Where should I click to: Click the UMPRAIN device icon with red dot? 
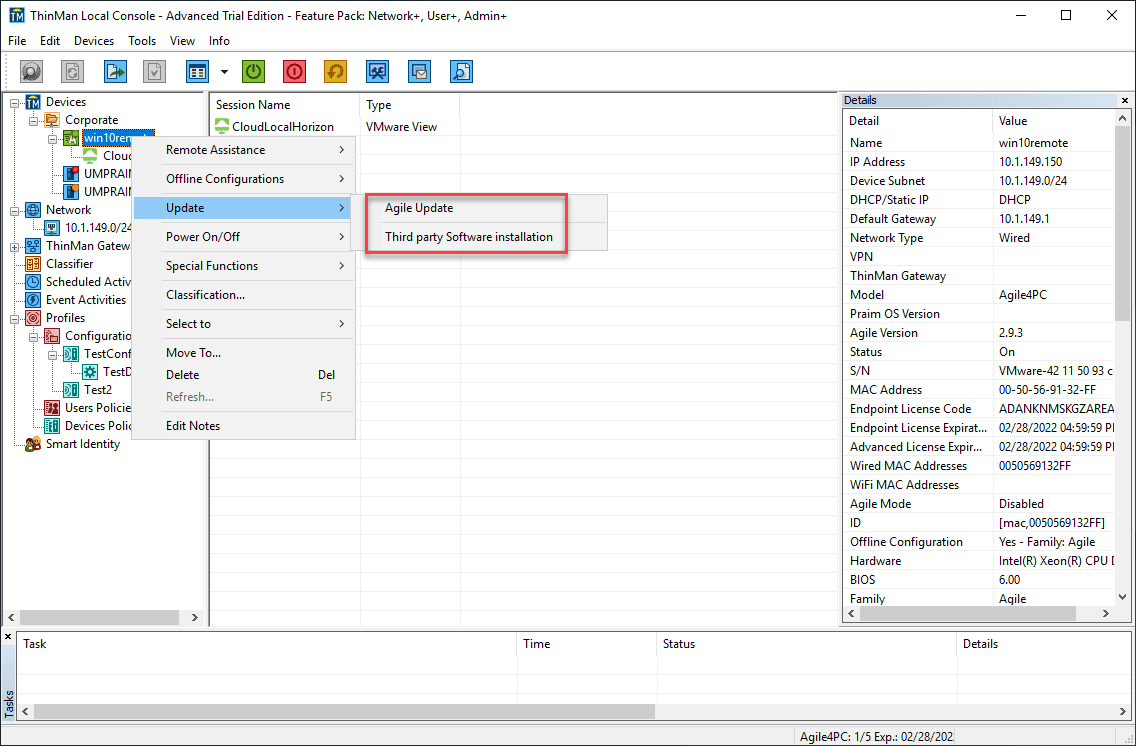pyautogui.click(x=71, y=174)
